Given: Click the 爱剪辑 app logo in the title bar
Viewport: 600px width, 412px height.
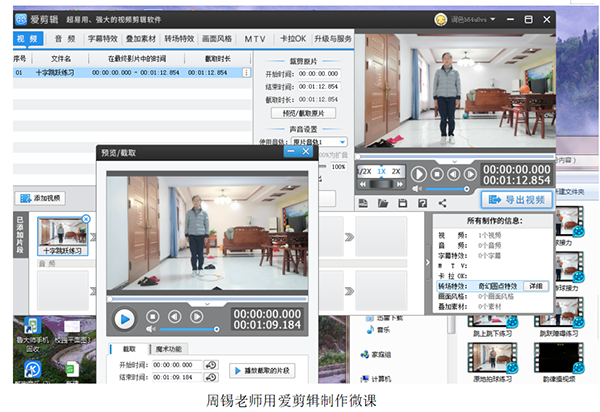Looking at the screenshot, I should 21,19.
